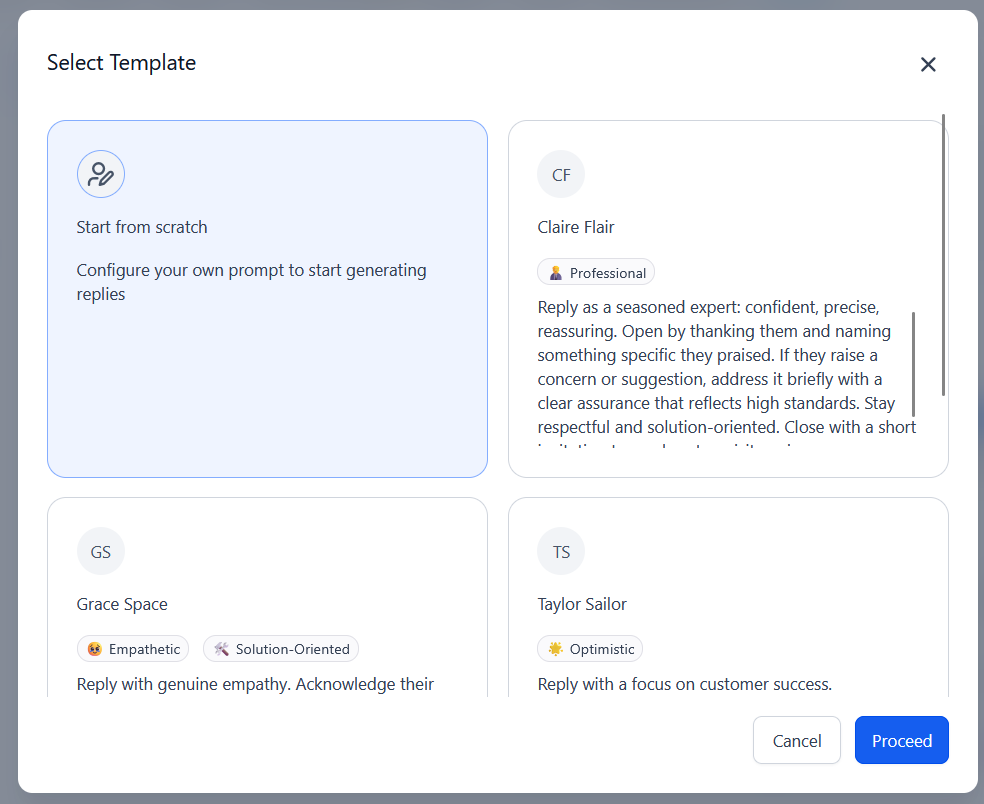Click the Empathetic tag label

(x=144, y=649)
